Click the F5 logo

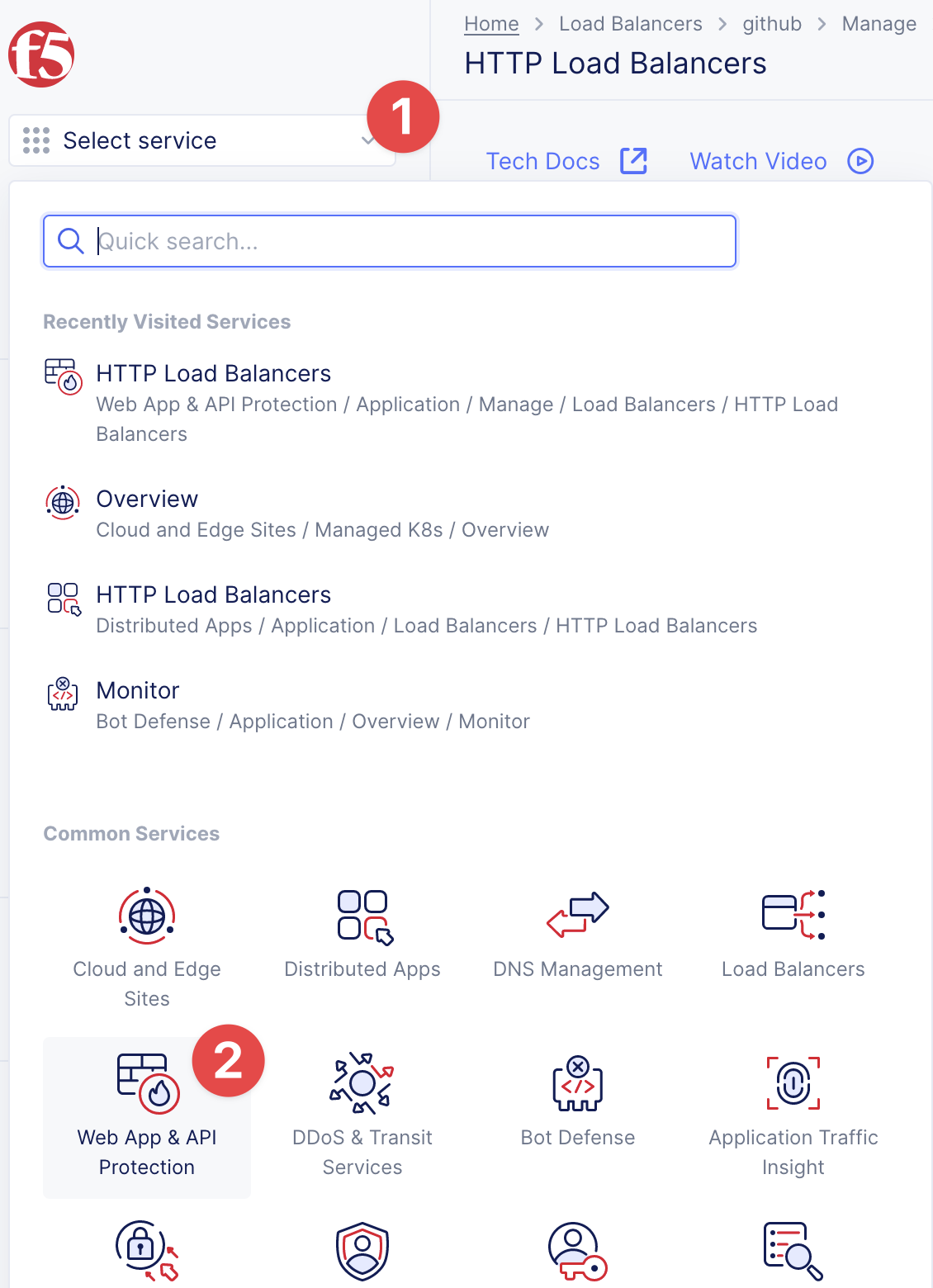pyautogui.click(x=41, y=54)
